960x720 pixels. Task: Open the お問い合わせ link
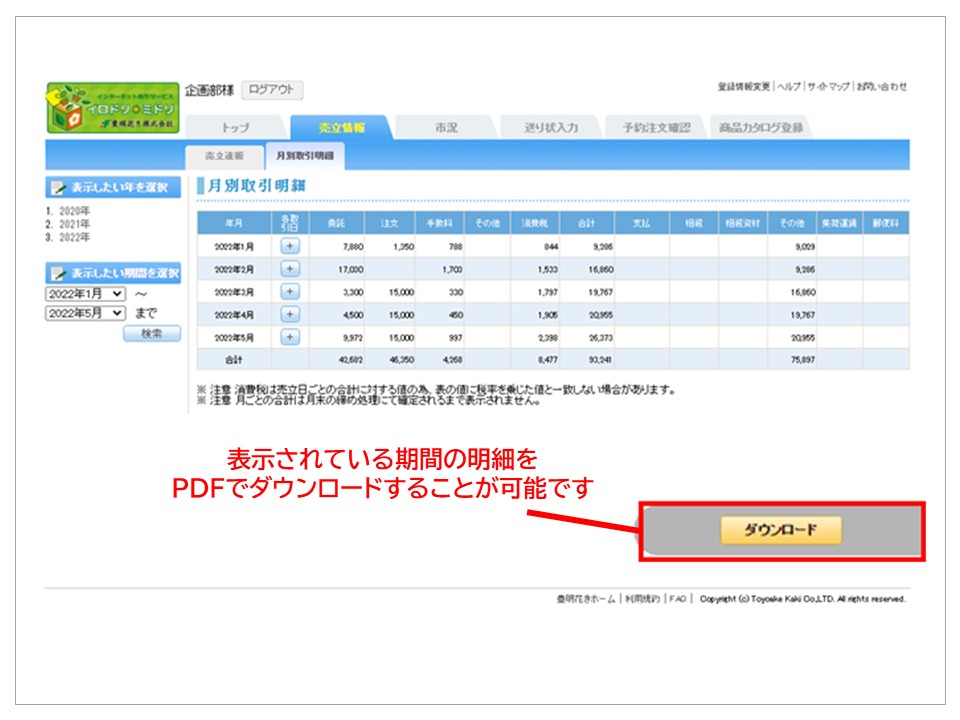tap(881, 87)
